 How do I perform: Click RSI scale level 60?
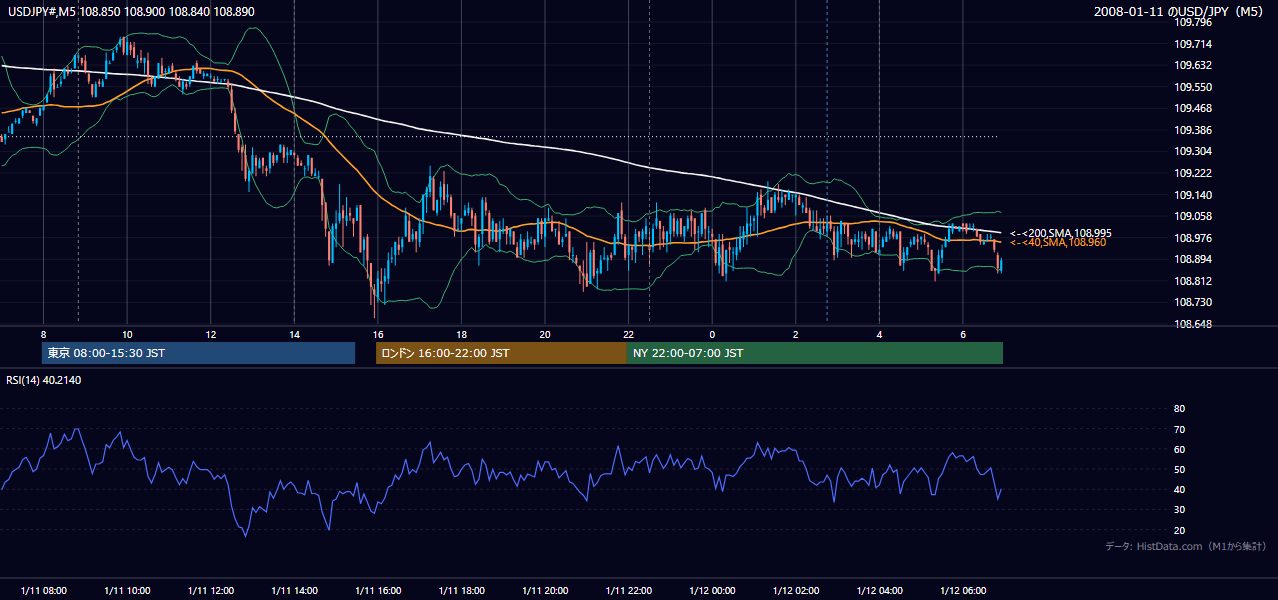pyautogui.click(x=1179, y=449)
